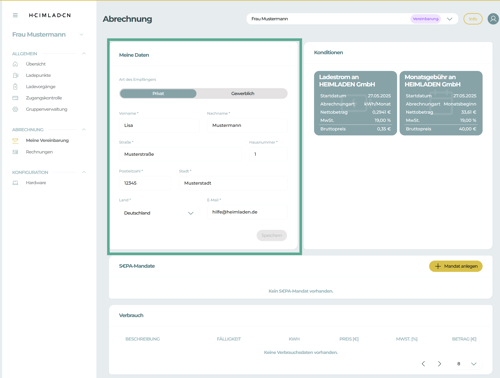The image size is (500, 378).
Task: Open the user profile avatar
Action: click(x=493, y=19)
